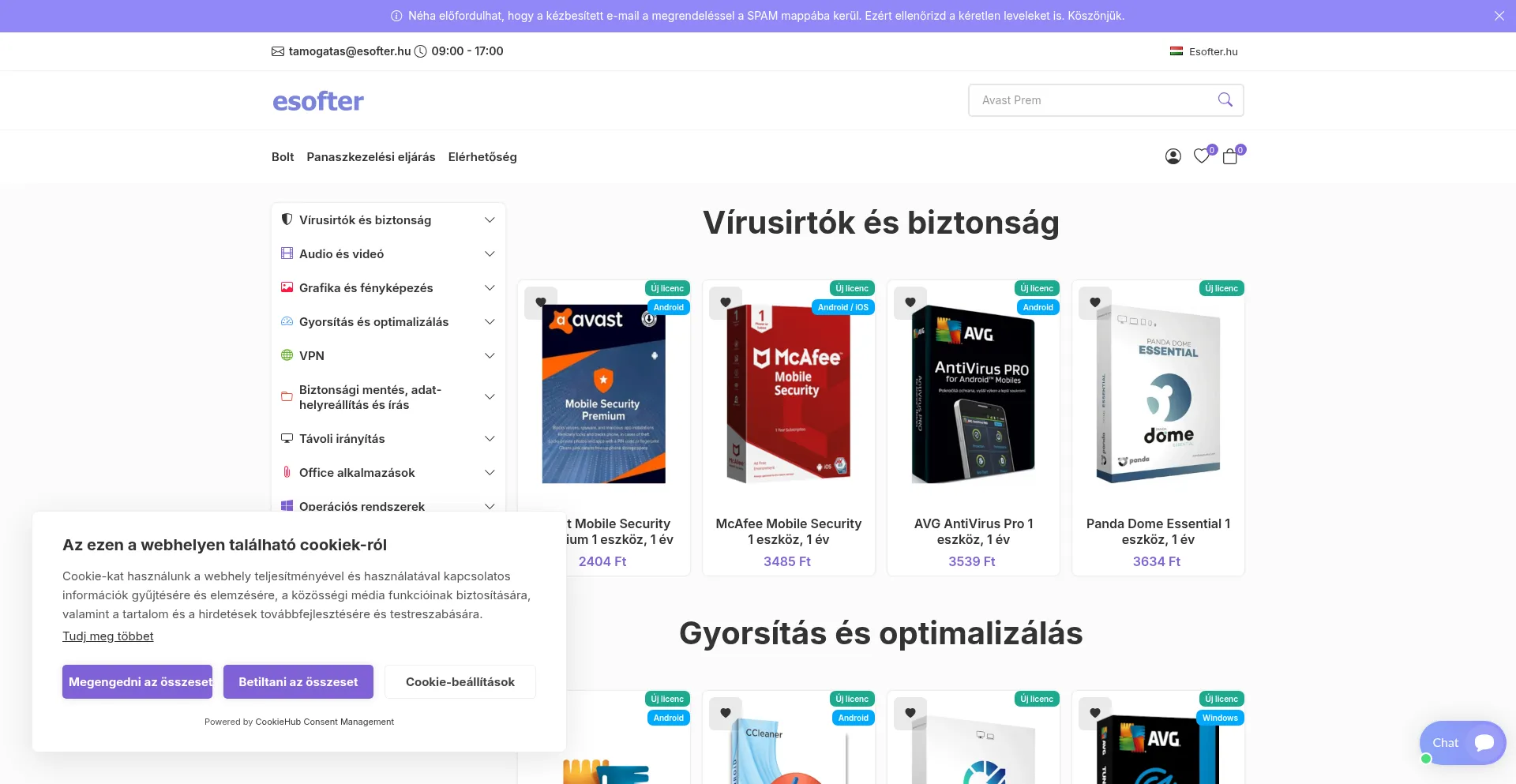Click the picture icon for Grafika
This screenshot has width=1516, height=784.
[287, 287]
